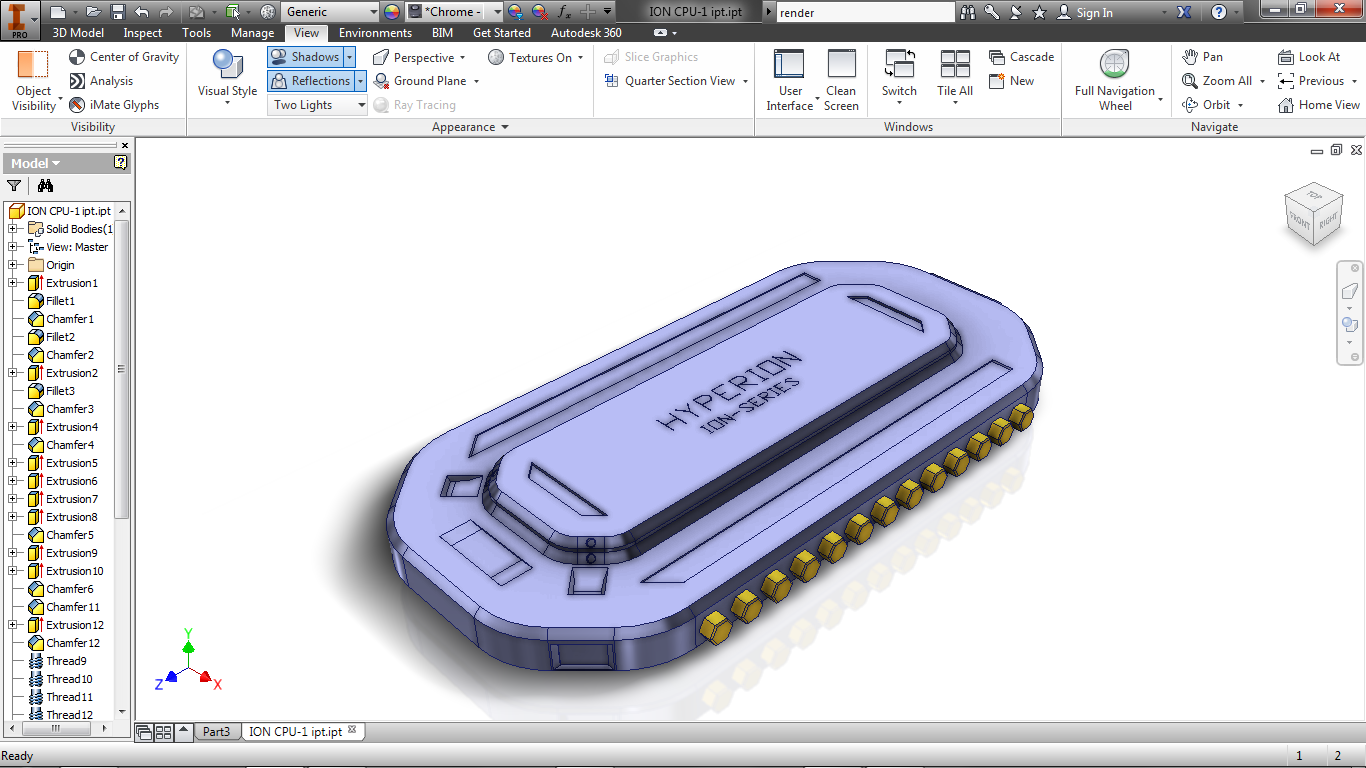Click the User Interface button
The height and width of the screenshot is (768, 1366).
pyautogui.click(x=790, y=80)
